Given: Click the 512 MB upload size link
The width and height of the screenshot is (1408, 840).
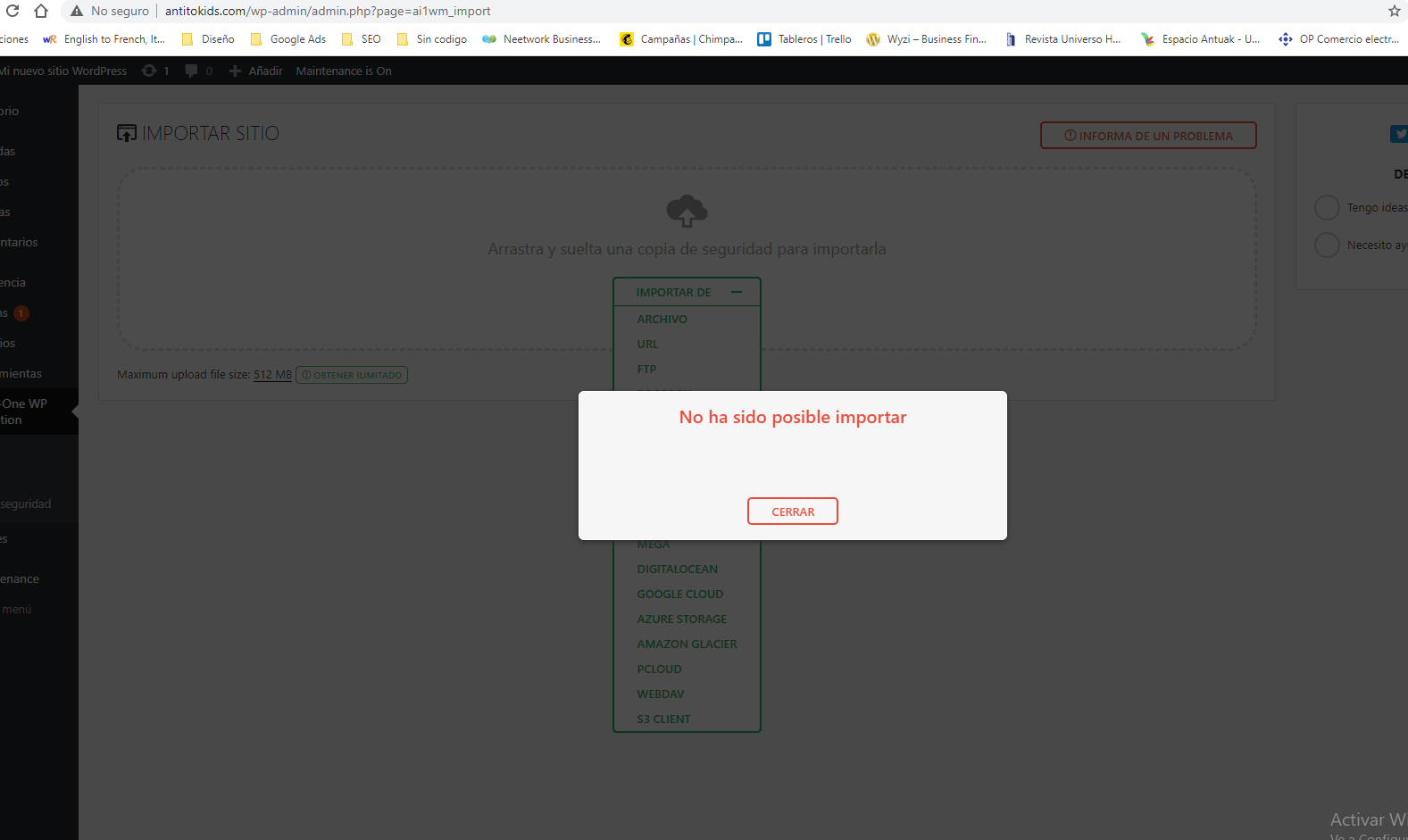Looking at the screenshot, I should 272,375.
